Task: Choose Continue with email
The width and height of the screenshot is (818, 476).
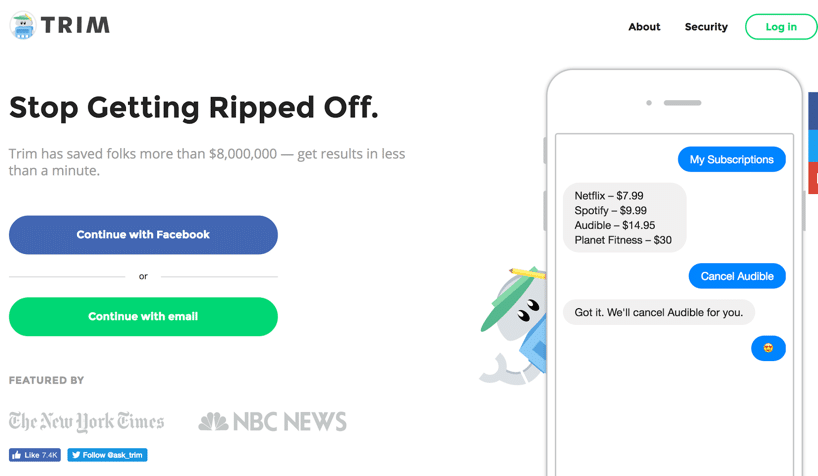Action: (x=143, y=316)
